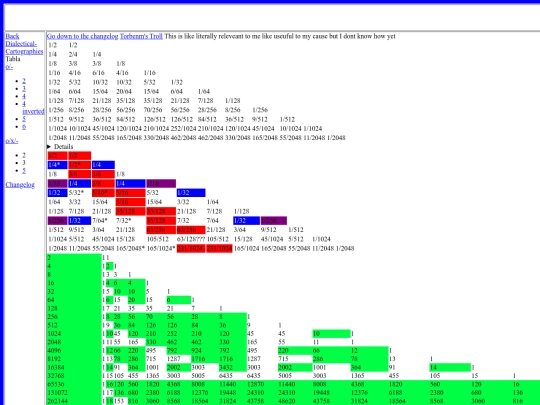
Task: Click the green '262144' row label
Action: [74, 401]
